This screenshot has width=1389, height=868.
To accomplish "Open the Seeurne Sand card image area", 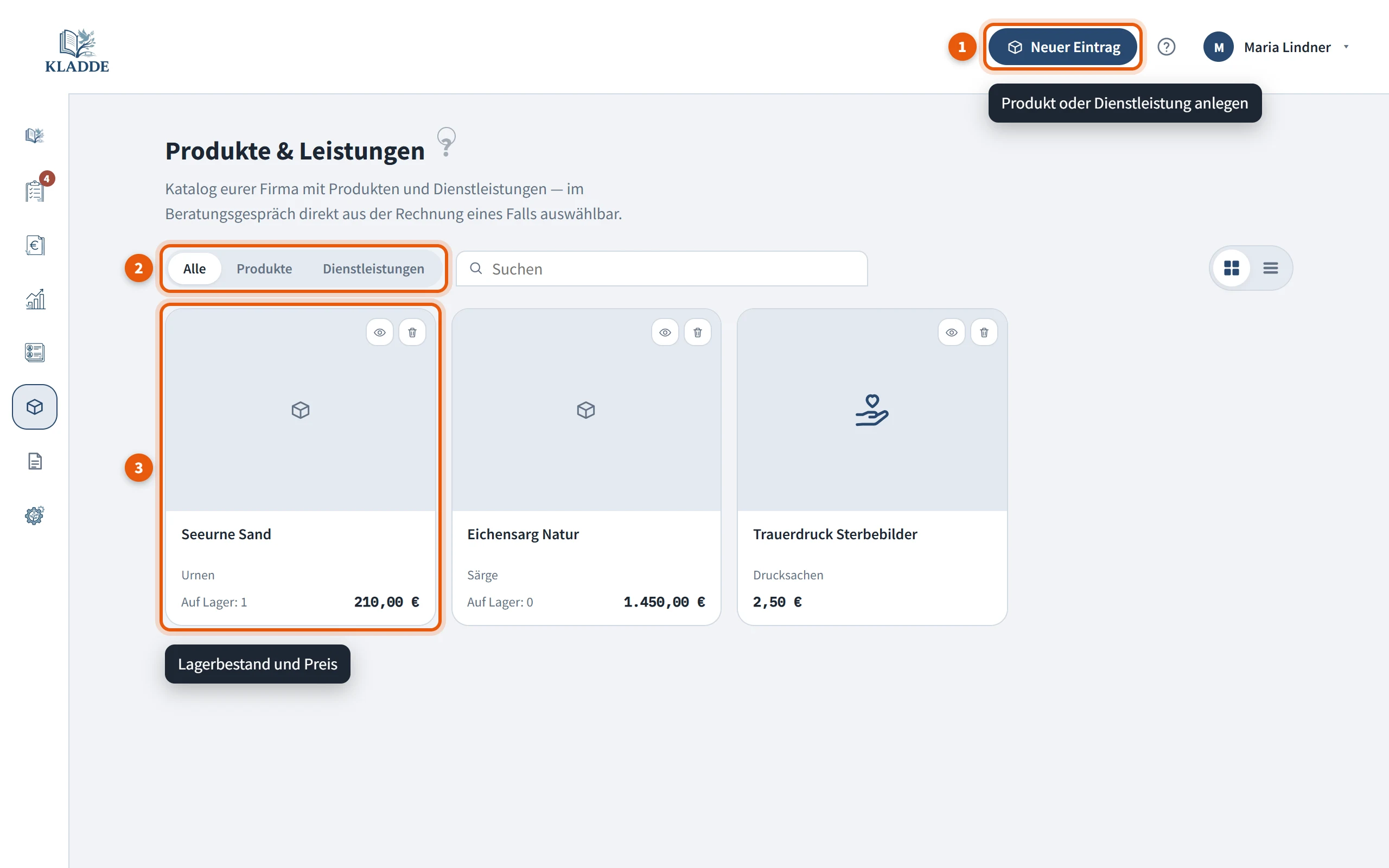I will pyautogui.click(x=300, y=410).
